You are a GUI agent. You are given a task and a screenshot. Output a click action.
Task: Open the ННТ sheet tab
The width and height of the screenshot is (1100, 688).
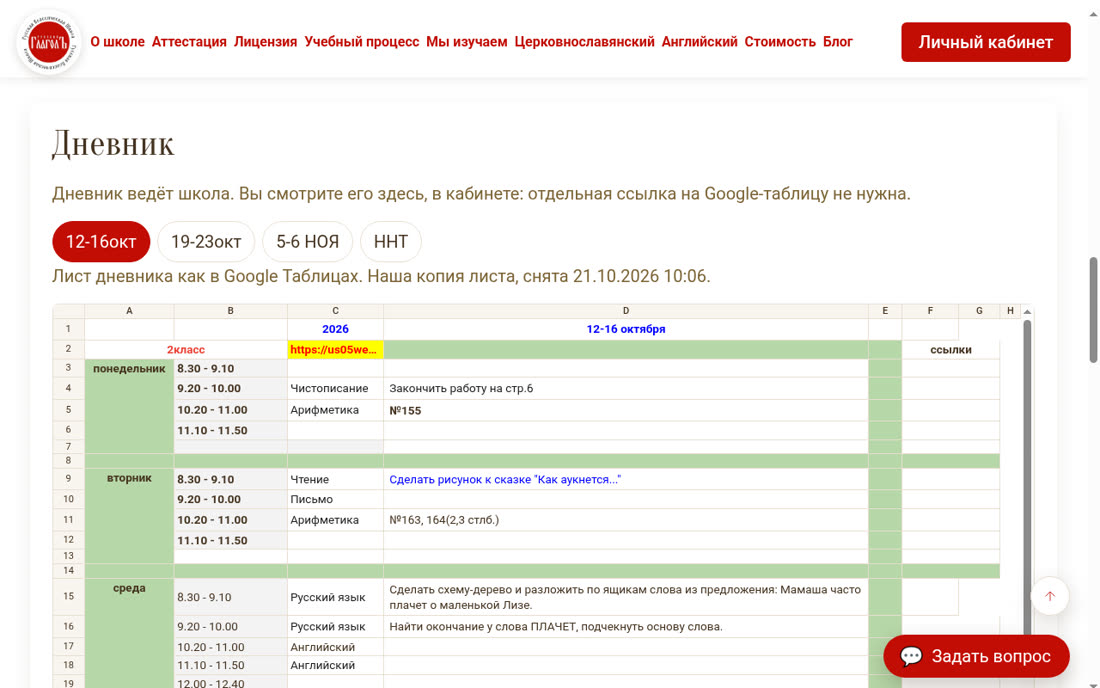pyautogui.click(x=391, y=242)
